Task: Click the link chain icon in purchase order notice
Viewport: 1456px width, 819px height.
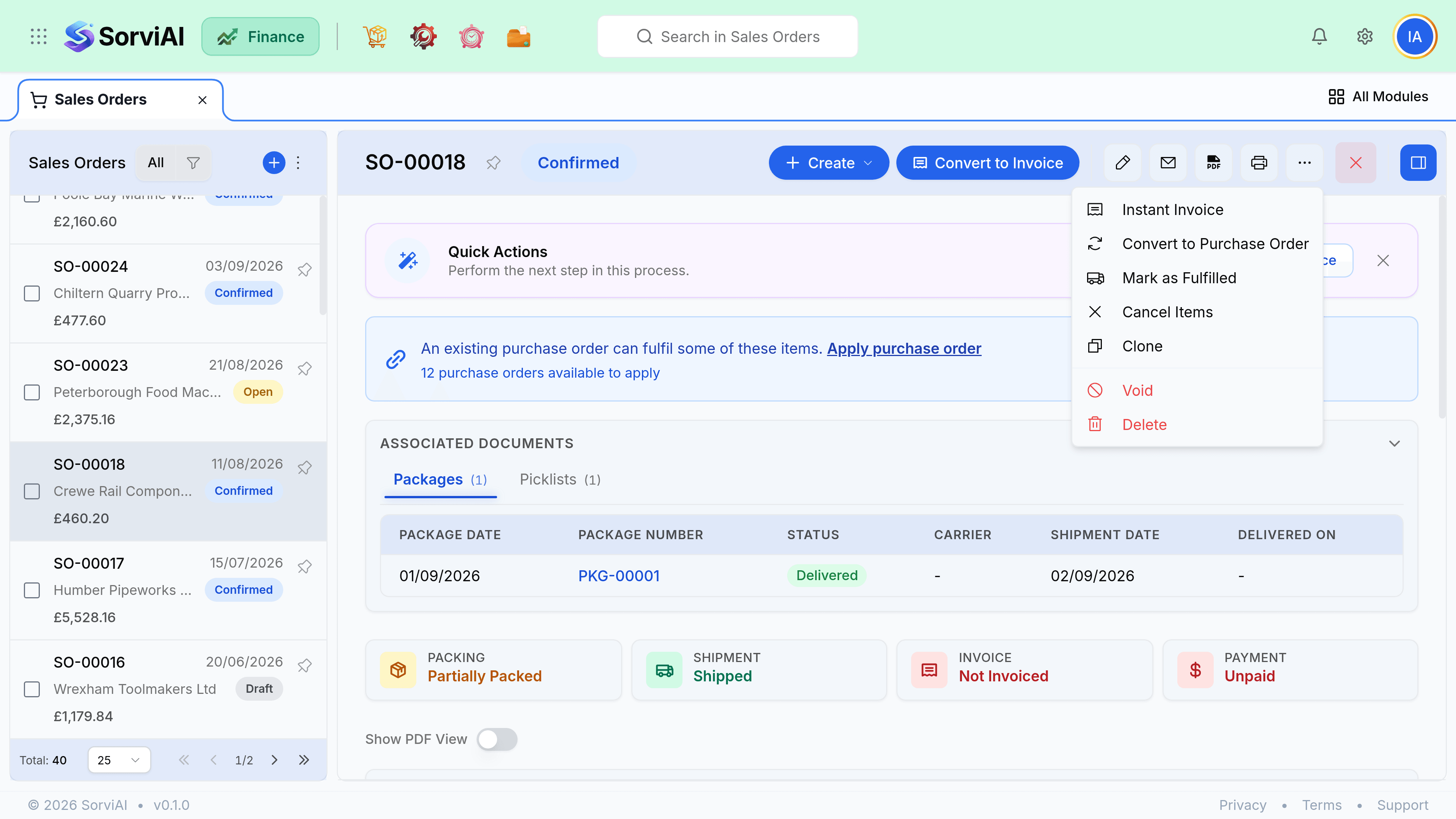Action: 395,359
